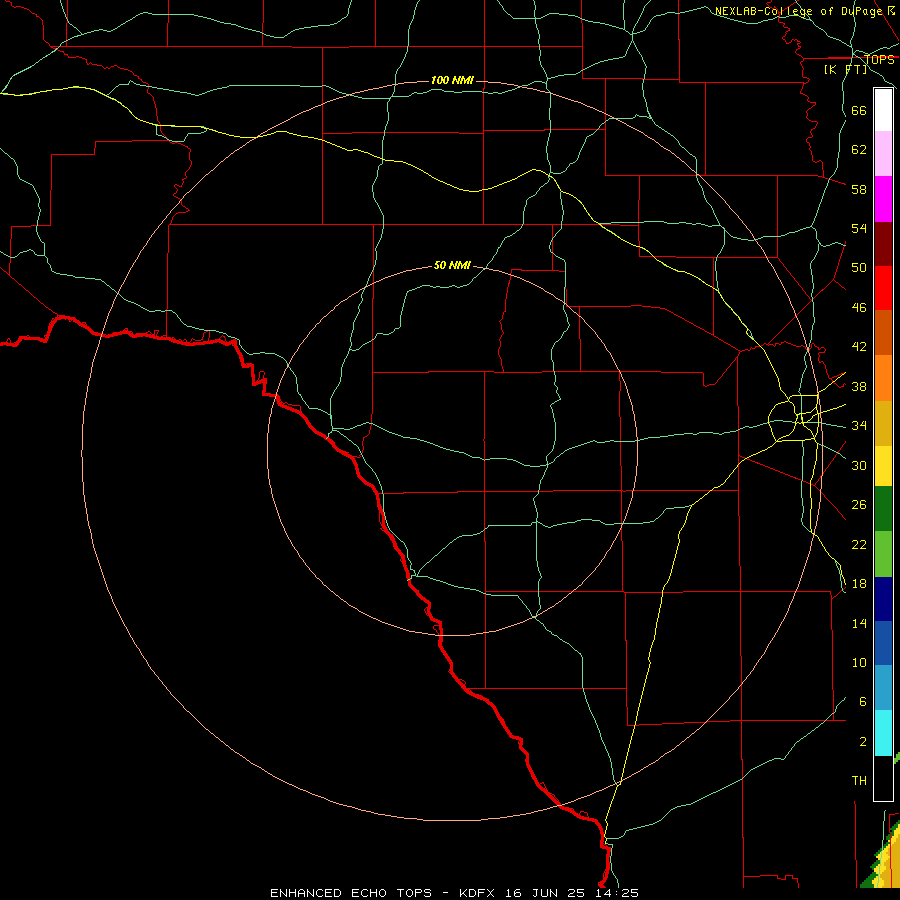Viewport: 900px width, 900px height.
Task: Click the light pink legend swatch
Action: coord(883,154)
